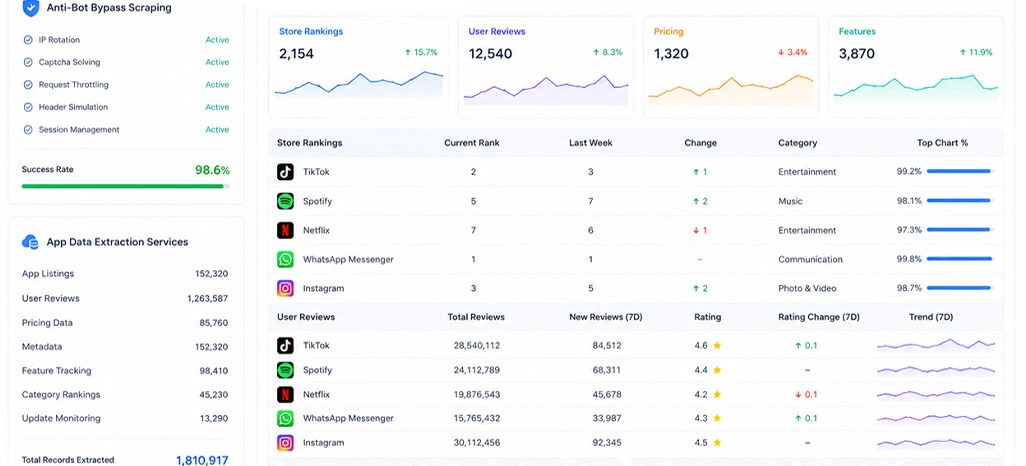Screen dimensions: 1026x466
Task: Click the check icon beside Session Management
Action: [x=27, y=130]
